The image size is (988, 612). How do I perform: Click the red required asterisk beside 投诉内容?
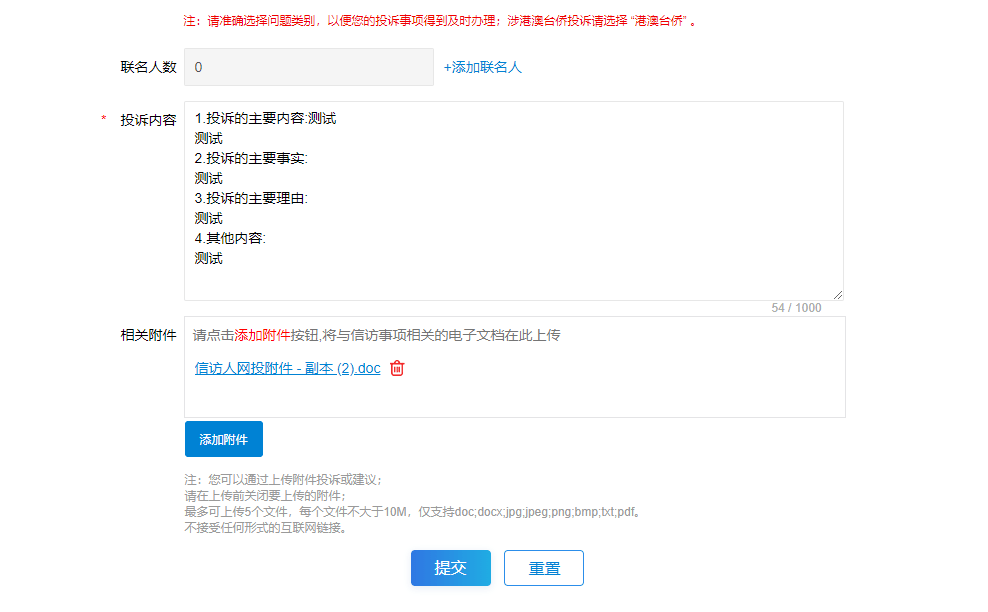pyautogui.click(x=104, y=120)
